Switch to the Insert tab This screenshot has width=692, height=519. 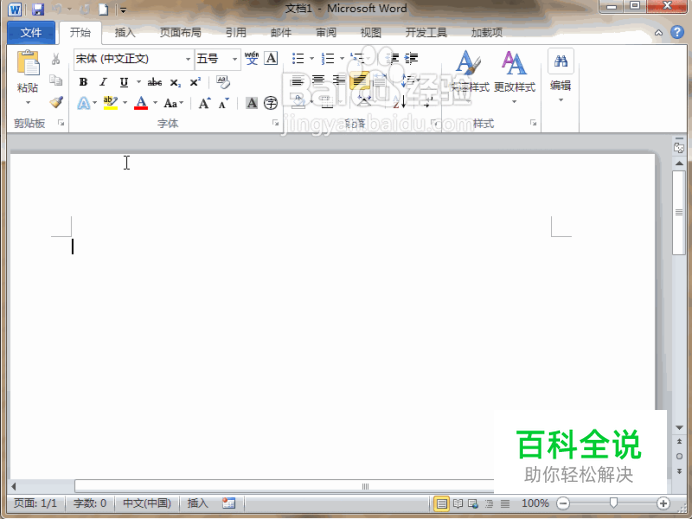[124, 33]
